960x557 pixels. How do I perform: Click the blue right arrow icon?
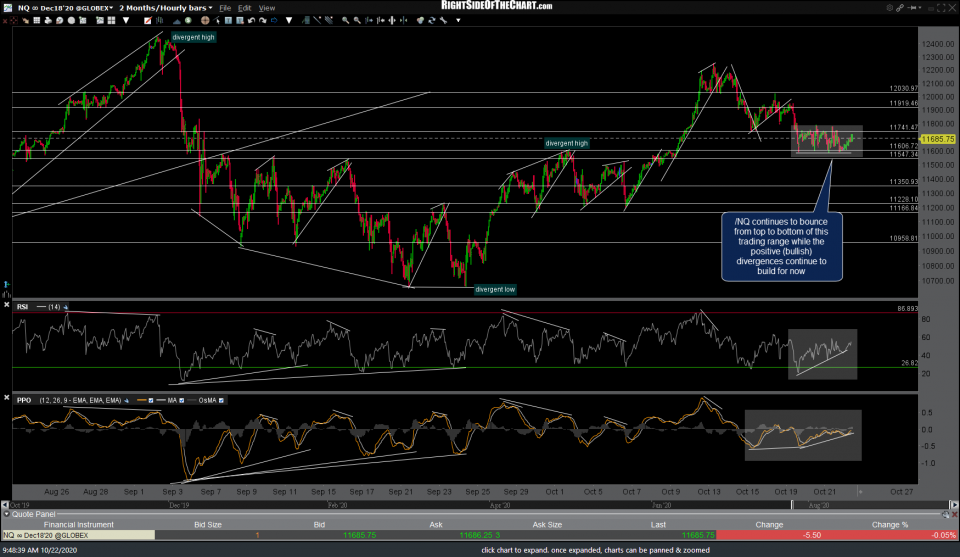pos(274,20)
